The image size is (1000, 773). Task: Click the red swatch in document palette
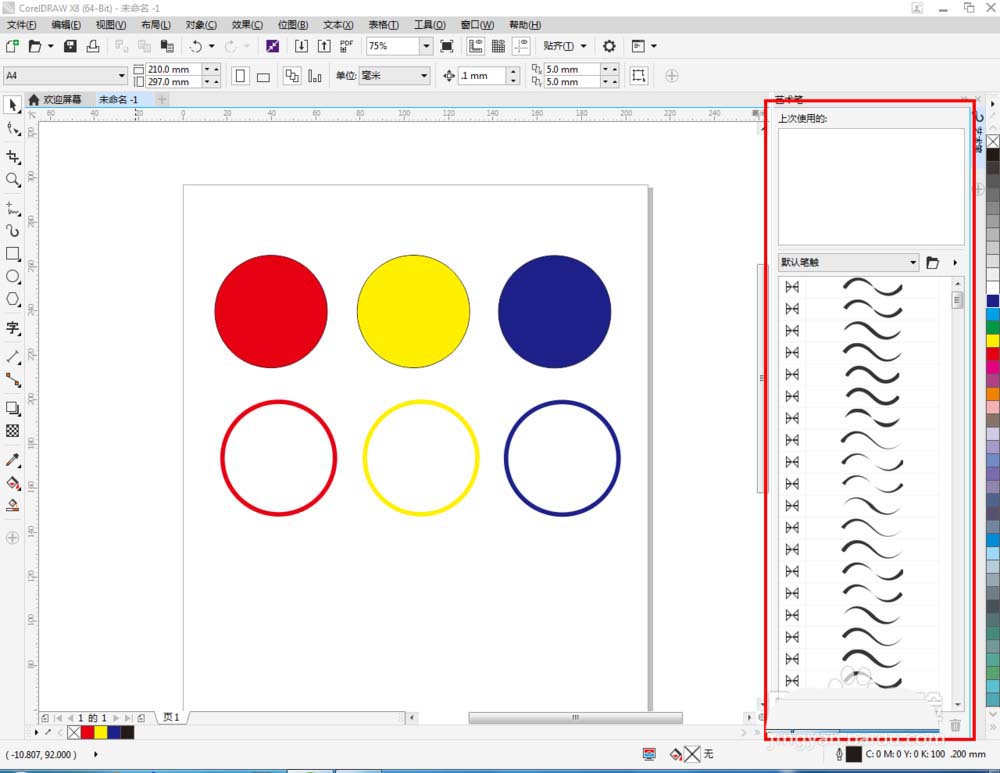87,732
